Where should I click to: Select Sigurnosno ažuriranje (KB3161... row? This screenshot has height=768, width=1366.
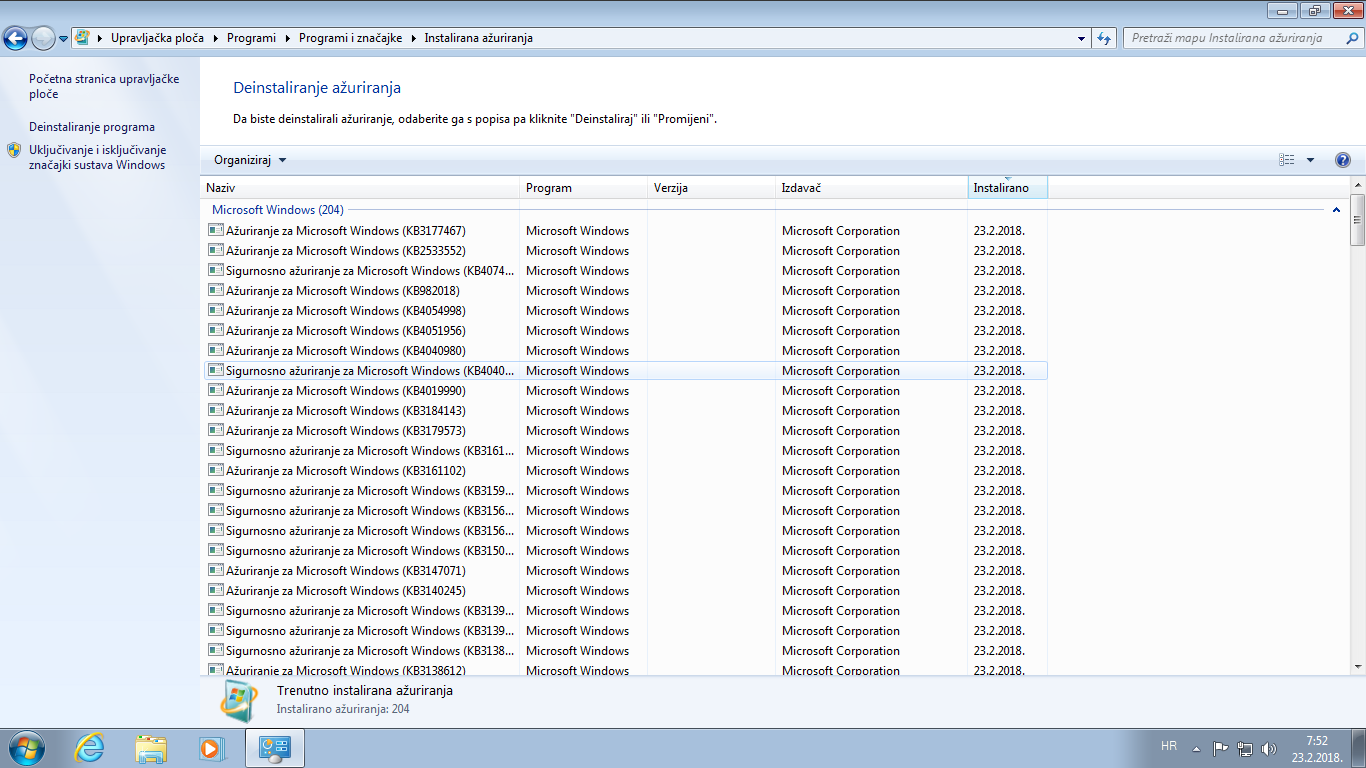tap(626, 450)
